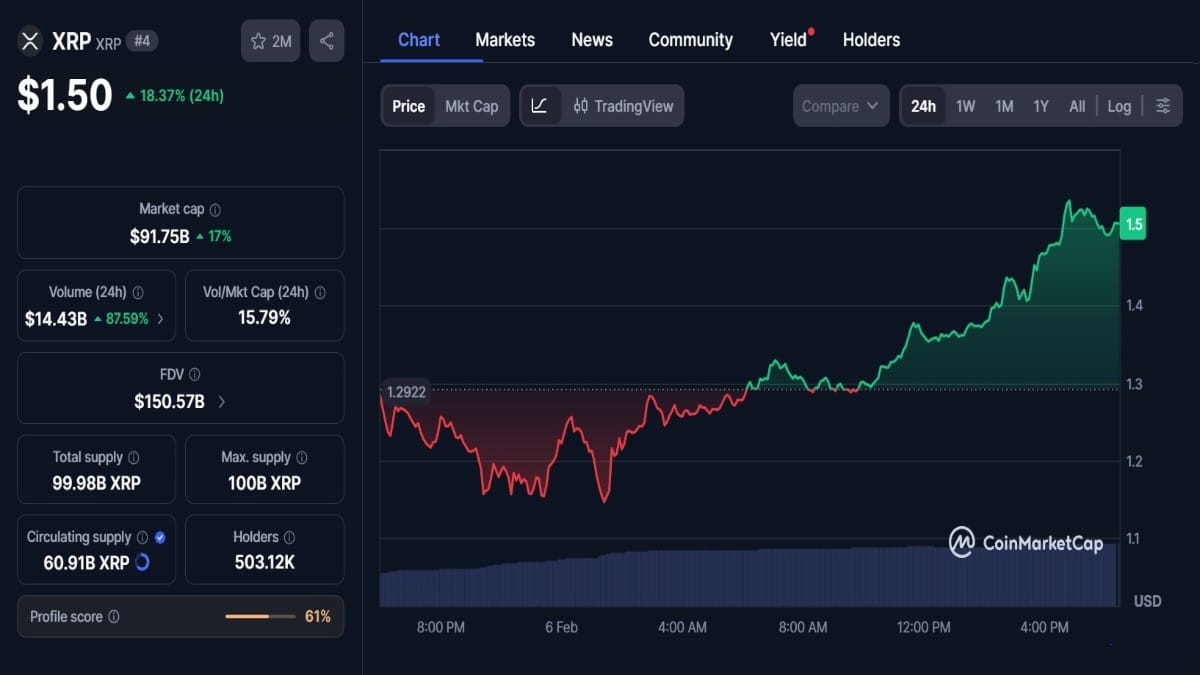The image size is (1200, 675).
Task: Click the Profile score 61% bar
Action: click(262, 617)
